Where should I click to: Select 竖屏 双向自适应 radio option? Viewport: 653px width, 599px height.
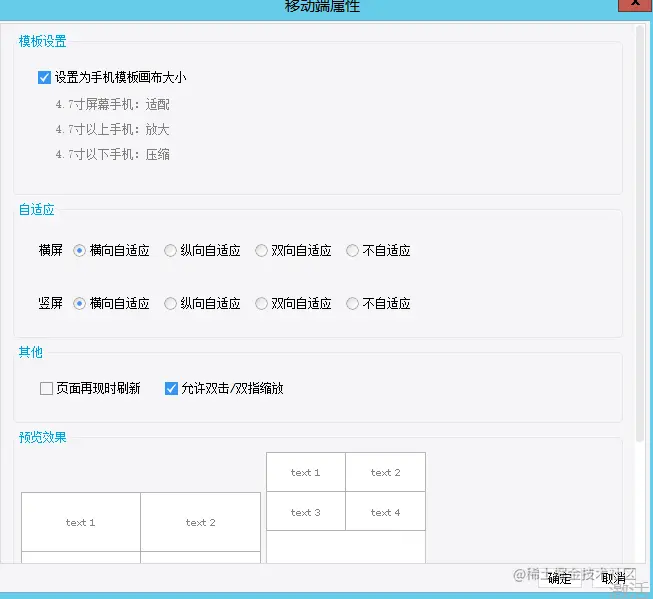pyautogui.click(x=261, y=303)
